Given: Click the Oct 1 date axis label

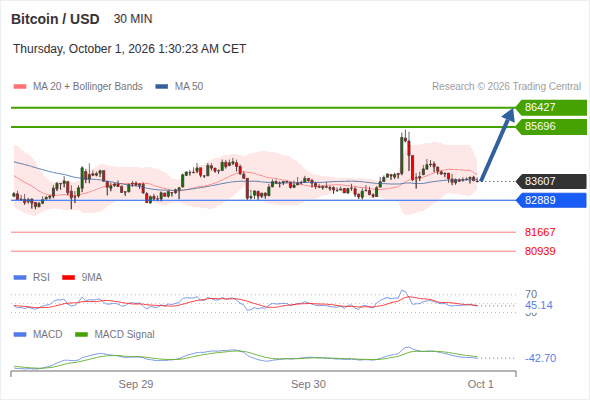Looking at the screenshot, I should pos(481,384).
